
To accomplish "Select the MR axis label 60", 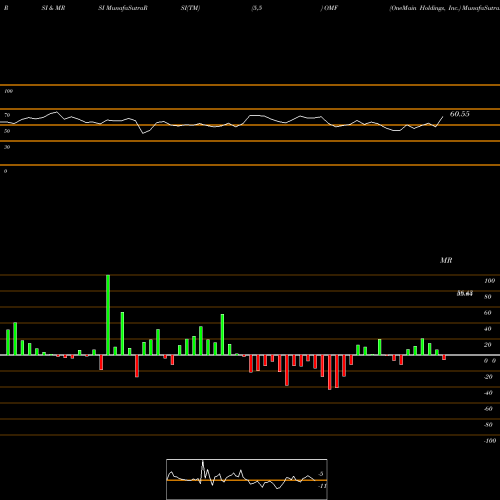I will pos(488,313).
